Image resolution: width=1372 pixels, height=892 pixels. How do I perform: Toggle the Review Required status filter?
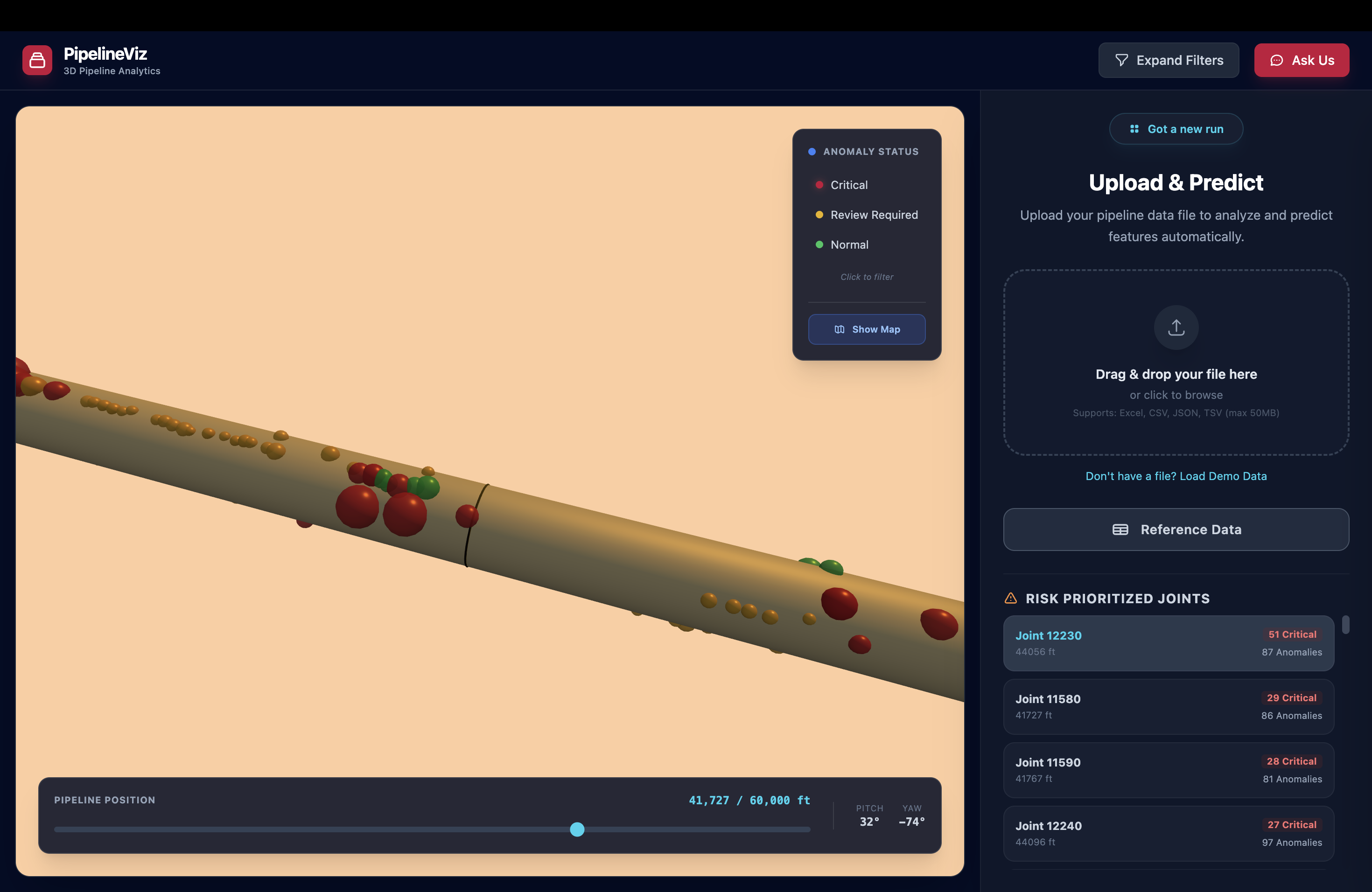point(873,215)
